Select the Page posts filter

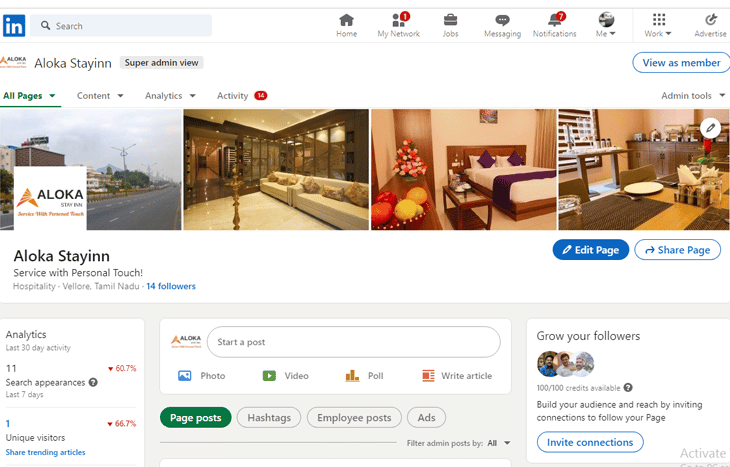pos(196,418)
